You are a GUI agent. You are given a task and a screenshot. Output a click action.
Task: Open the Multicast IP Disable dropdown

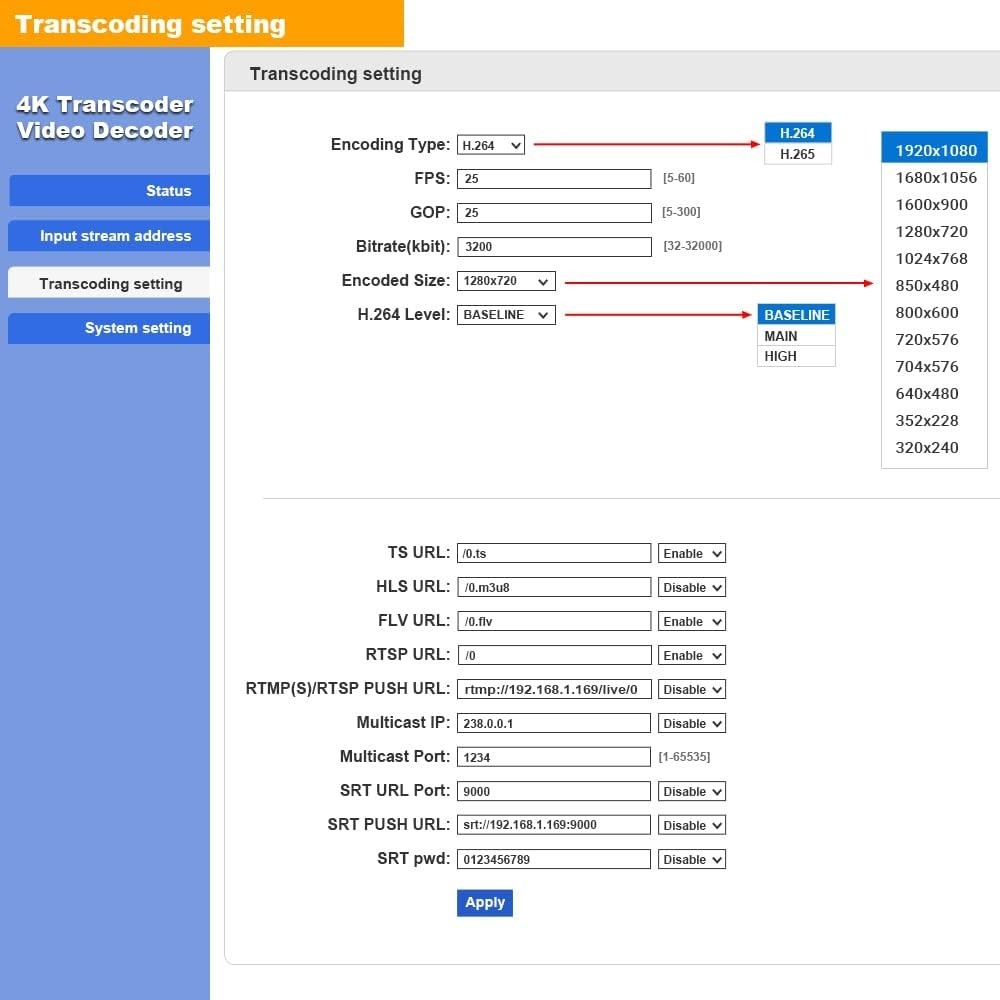click(691, 723)
